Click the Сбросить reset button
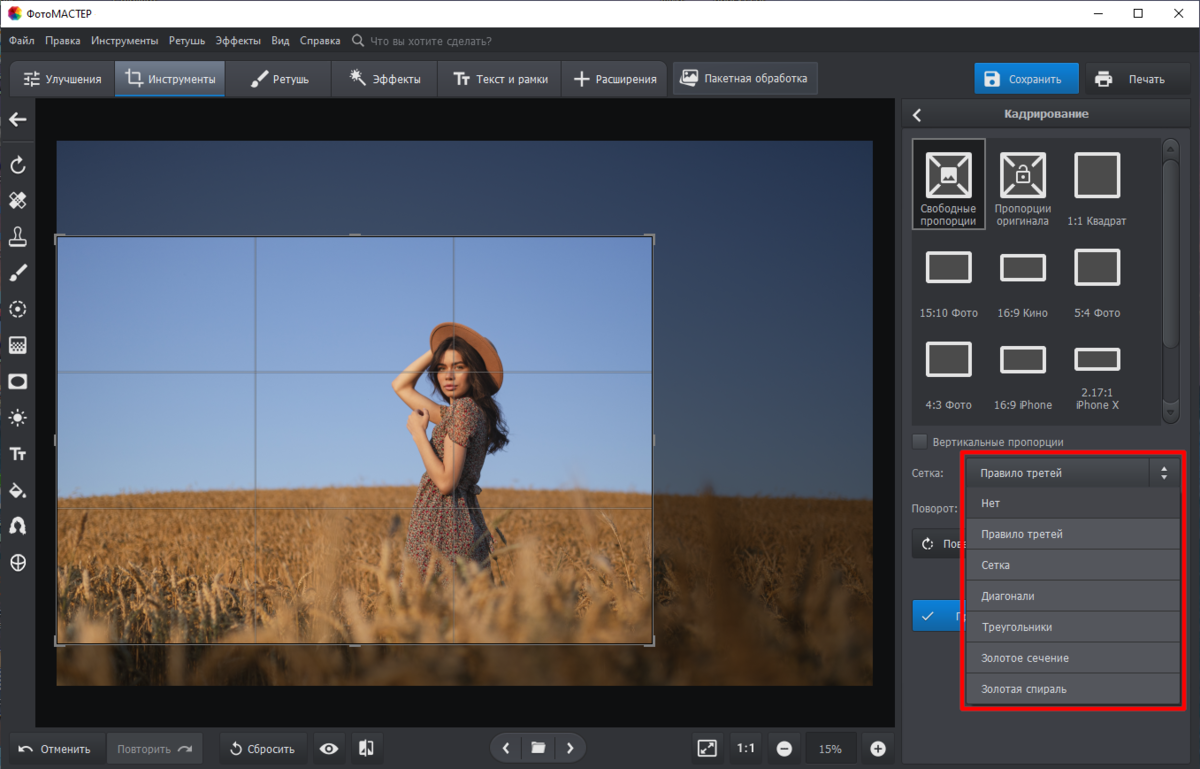 tap(263, 748)
